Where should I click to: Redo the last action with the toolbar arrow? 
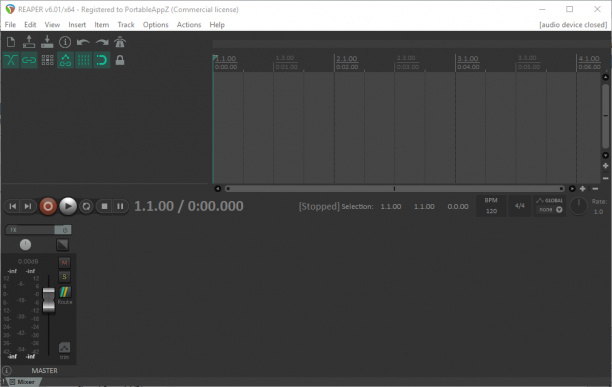[101, 42]
